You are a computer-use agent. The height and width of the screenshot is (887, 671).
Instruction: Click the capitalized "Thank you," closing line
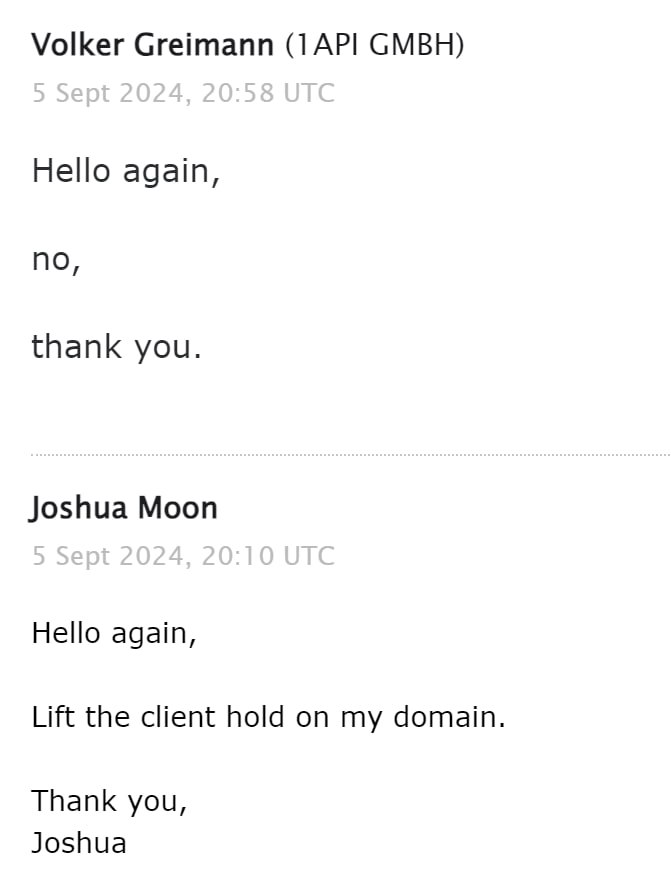pyautogui.click(x=109, y=801)
